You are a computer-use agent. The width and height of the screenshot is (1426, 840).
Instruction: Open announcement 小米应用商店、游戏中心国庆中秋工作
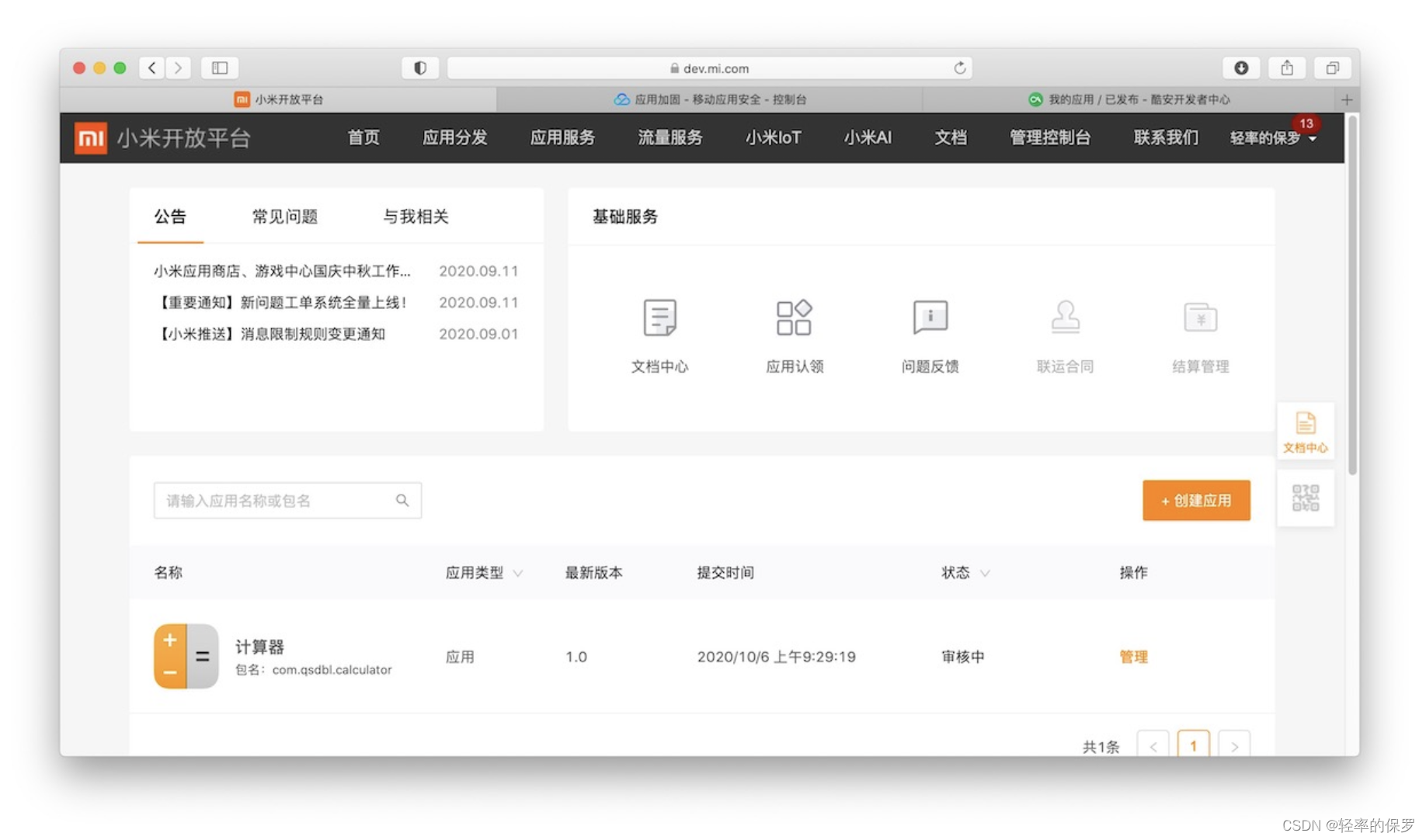tap(282, 271)
